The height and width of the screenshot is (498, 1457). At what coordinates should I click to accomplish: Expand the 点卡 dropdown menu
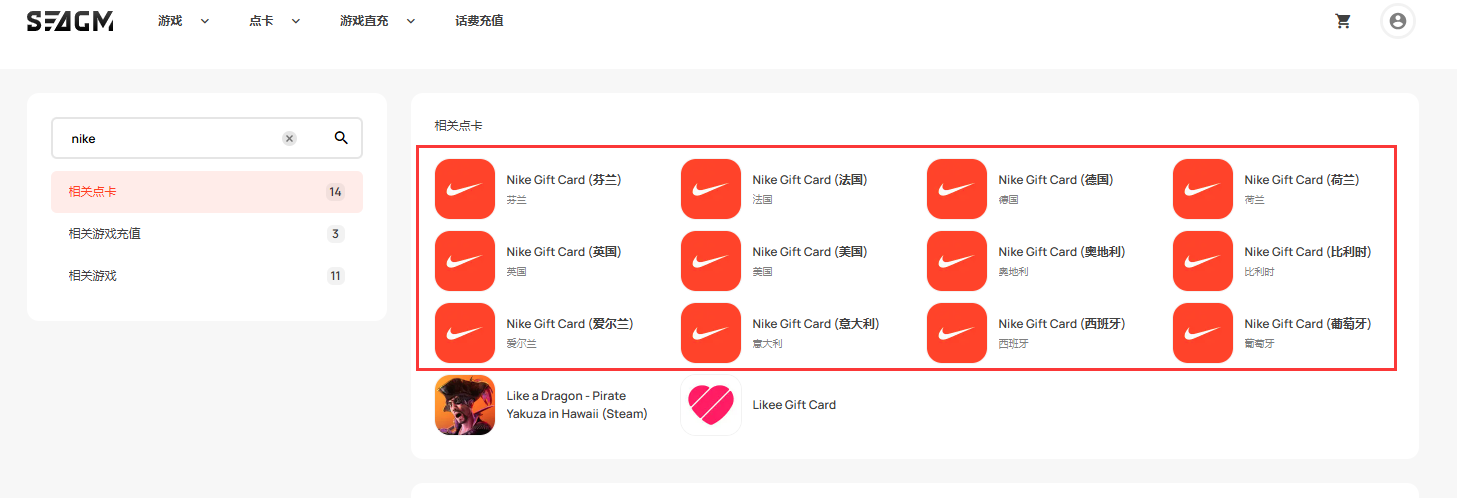coord(274,21)
